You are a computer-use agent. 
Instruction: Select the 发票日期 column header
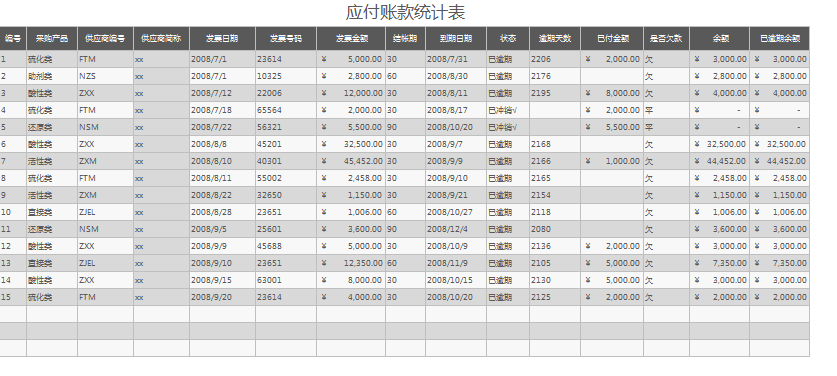coord(222,38)
